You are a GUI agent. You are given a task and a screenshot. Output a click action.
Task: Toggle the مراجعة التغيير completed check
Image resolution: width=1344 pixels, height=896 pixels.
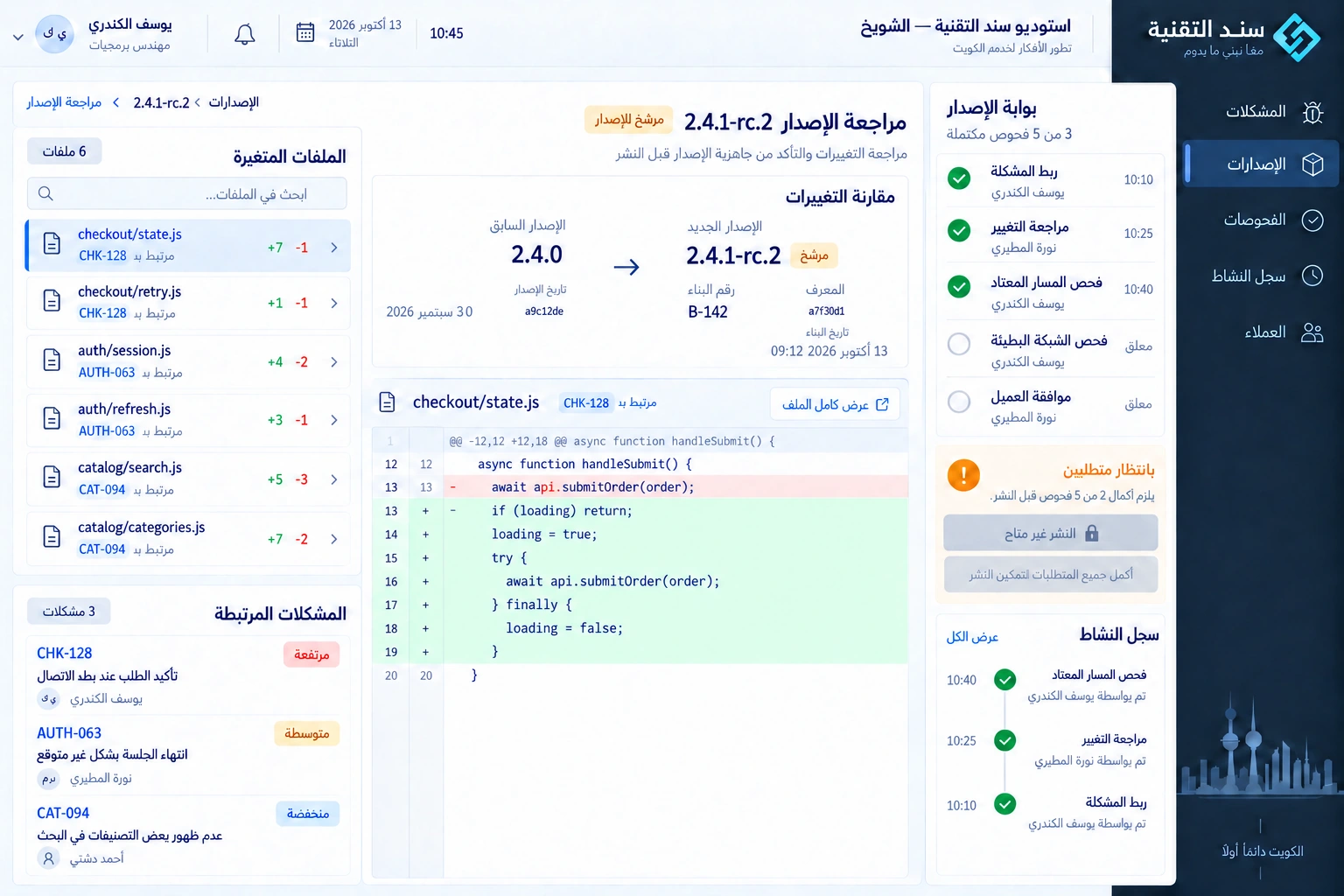point(959,231)
